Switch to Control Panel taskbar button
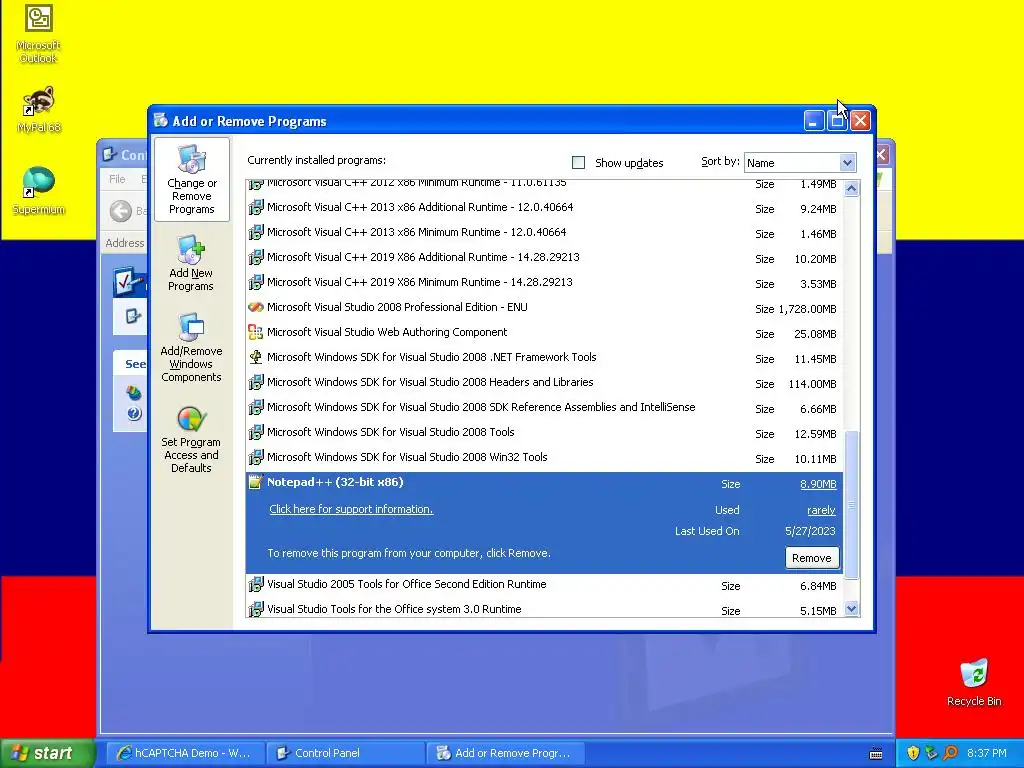The height and width of the screenshot is (768, 1024). [x=345, y=753]
